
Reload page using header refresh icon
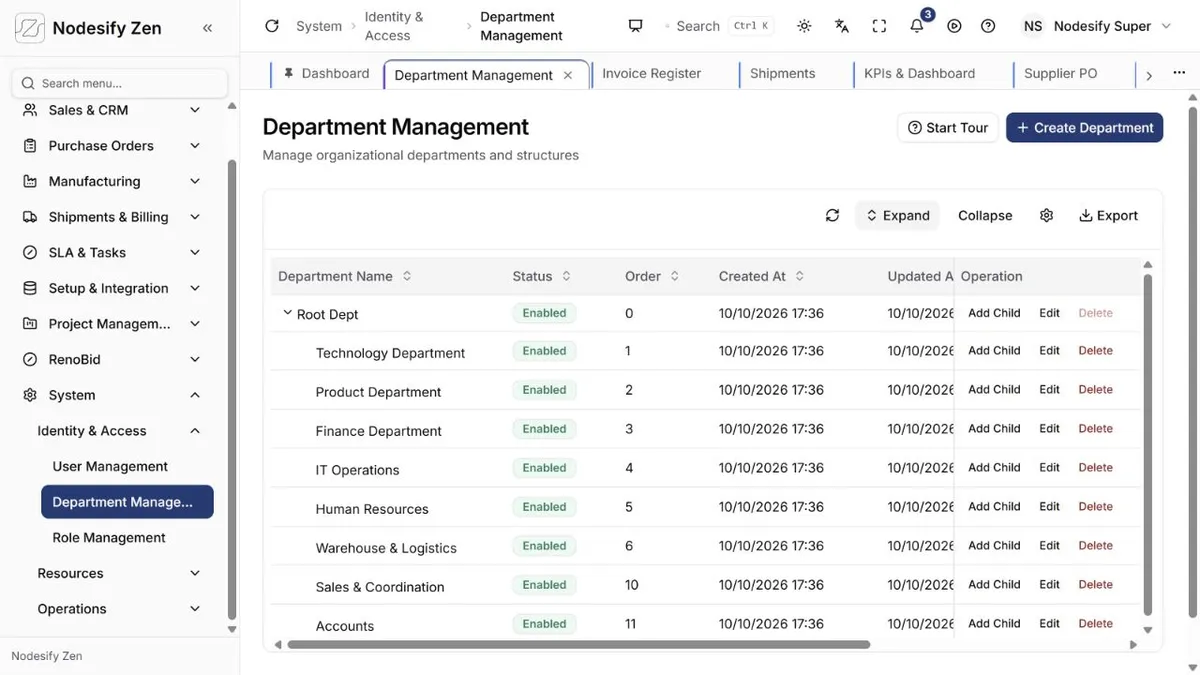pos(272,26)
